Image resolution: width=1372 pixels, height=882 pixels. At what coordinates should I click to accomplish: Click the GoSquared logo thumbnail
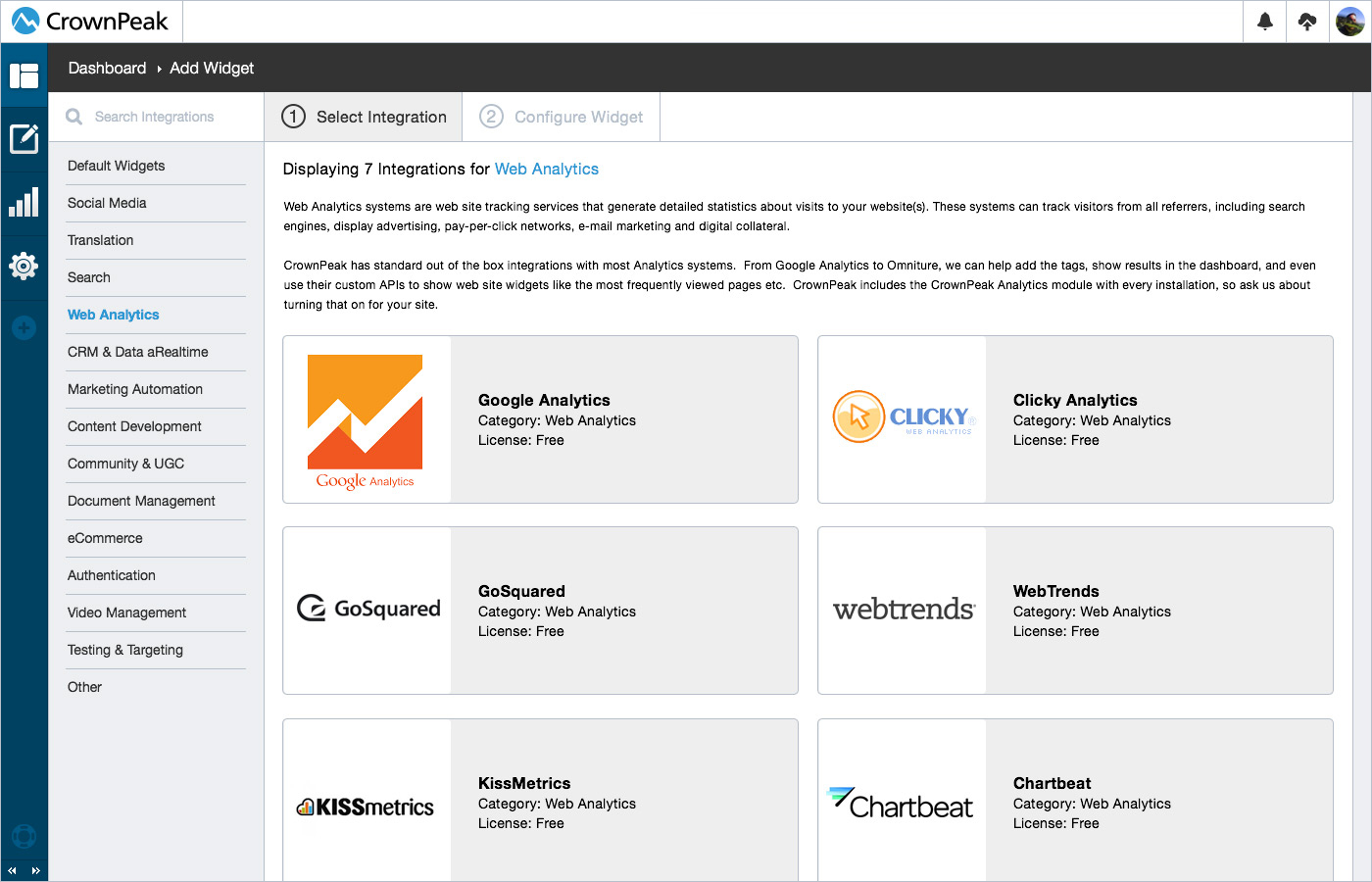point(367,611)
